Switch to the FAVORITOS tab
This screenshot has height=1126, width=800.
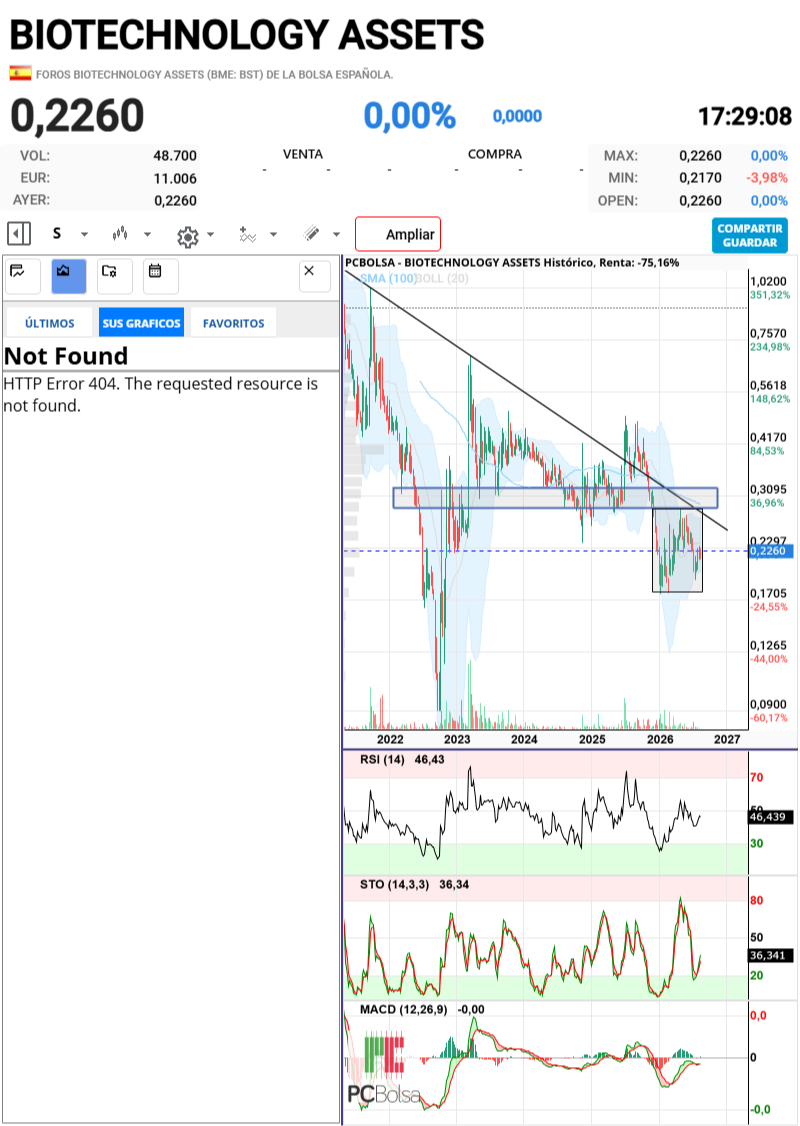pos(233,323)
